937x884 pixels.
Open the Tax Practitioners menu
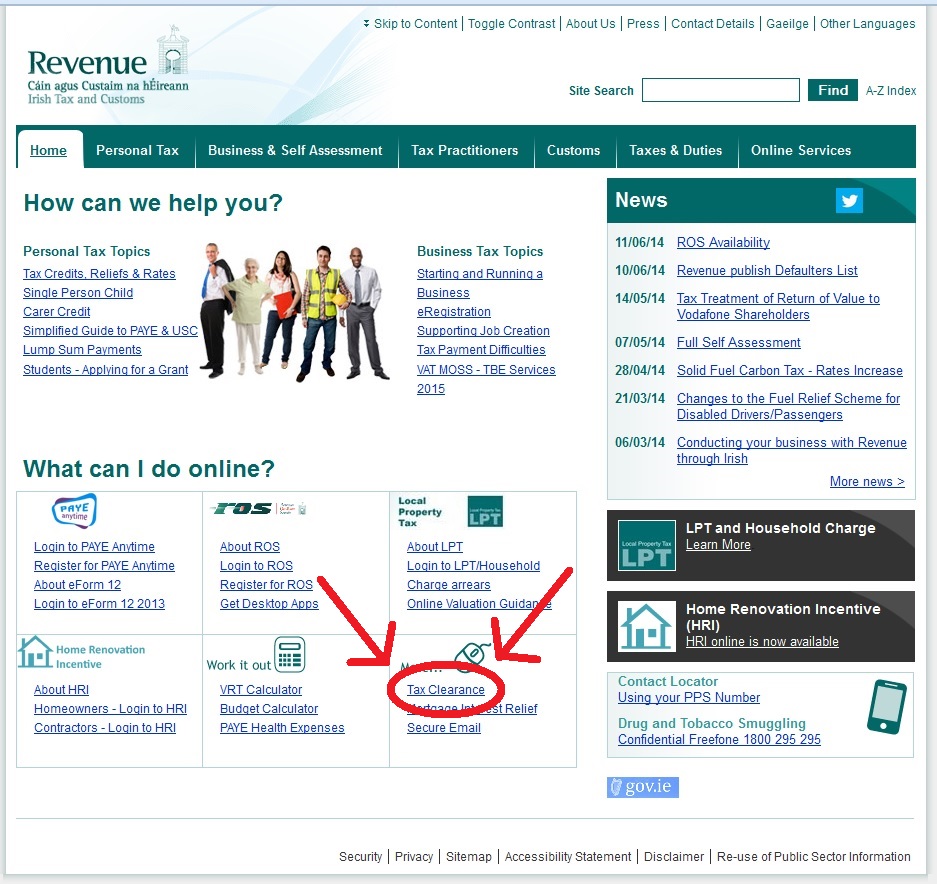click(464, 150)
